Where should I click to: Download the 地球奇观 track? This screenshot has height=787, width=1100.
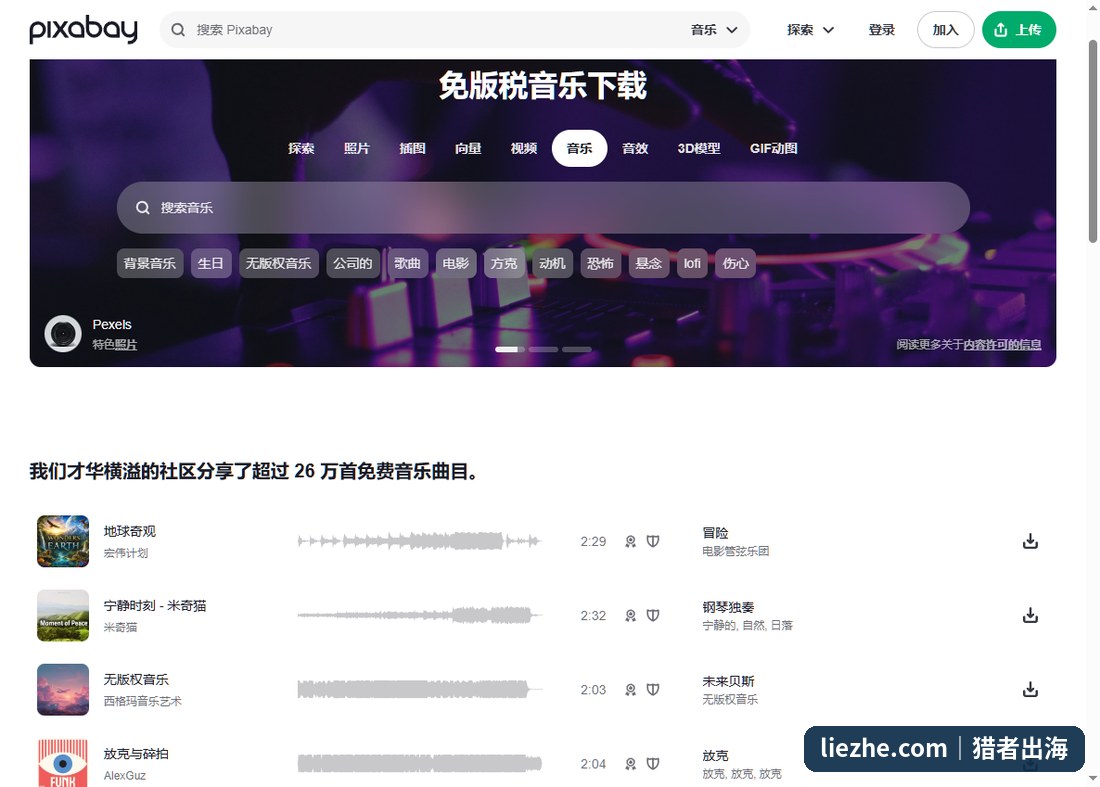pos(1030,541)
